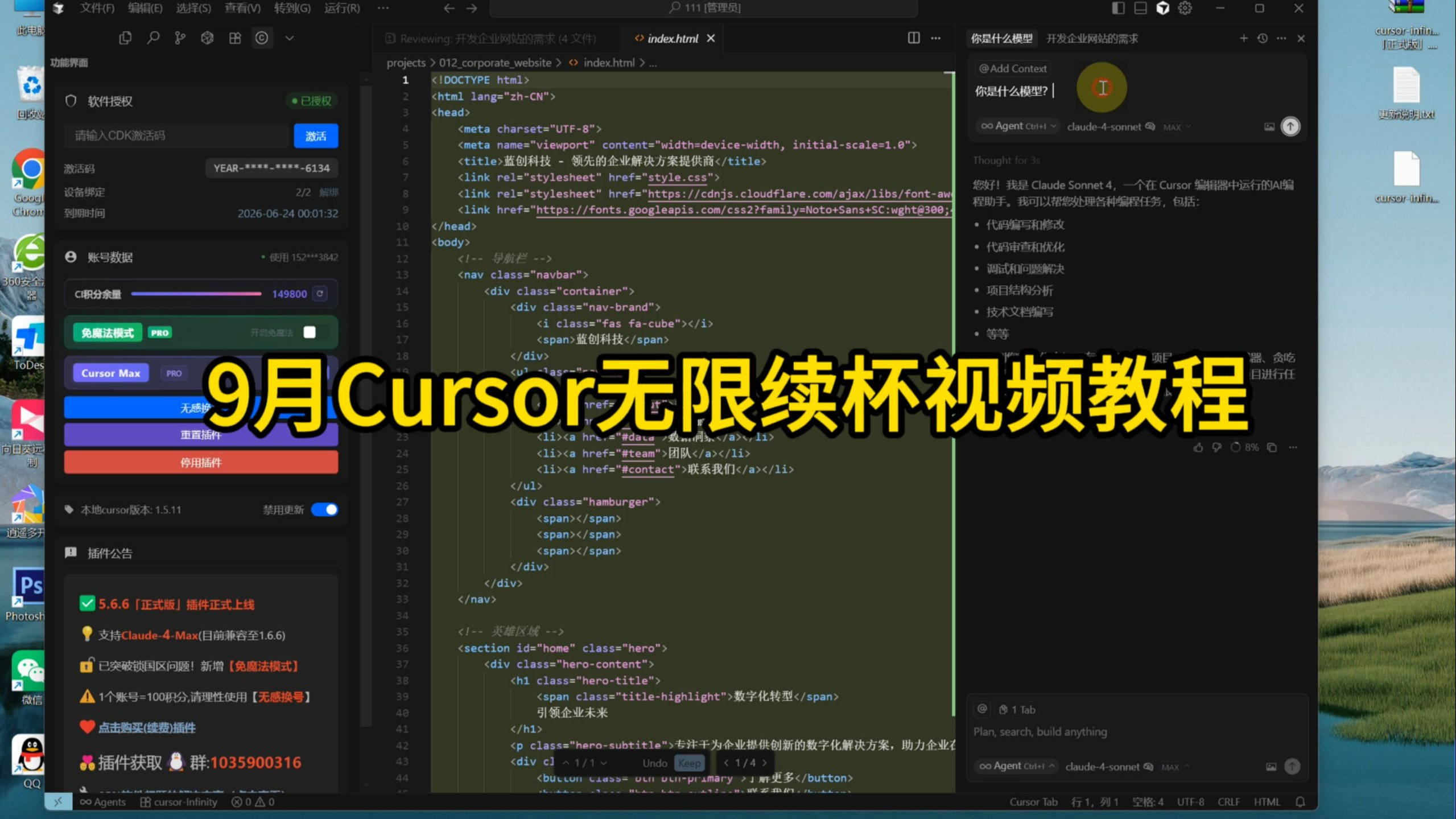The width and height of the screenshot is (1456, 819).
Task: Go to next file in 1/4 review
Action: [x=765, y=763]
